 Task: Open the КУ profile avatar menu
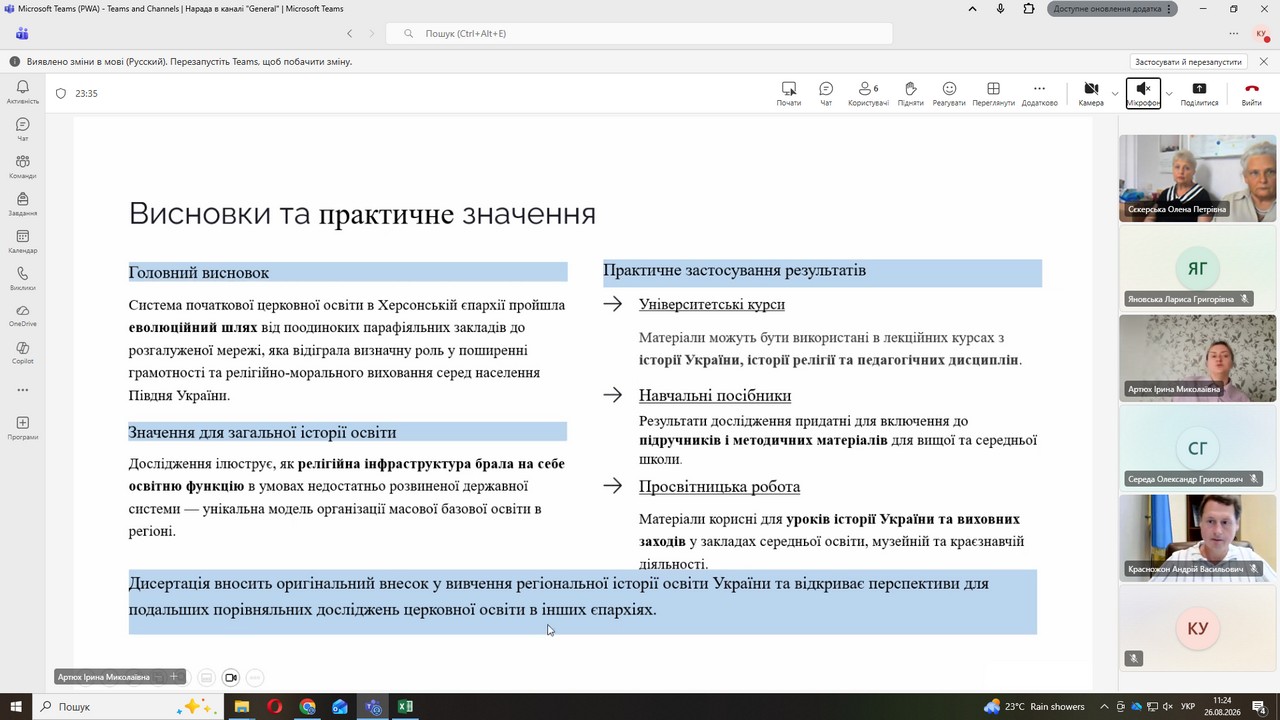pos(1261,33)
